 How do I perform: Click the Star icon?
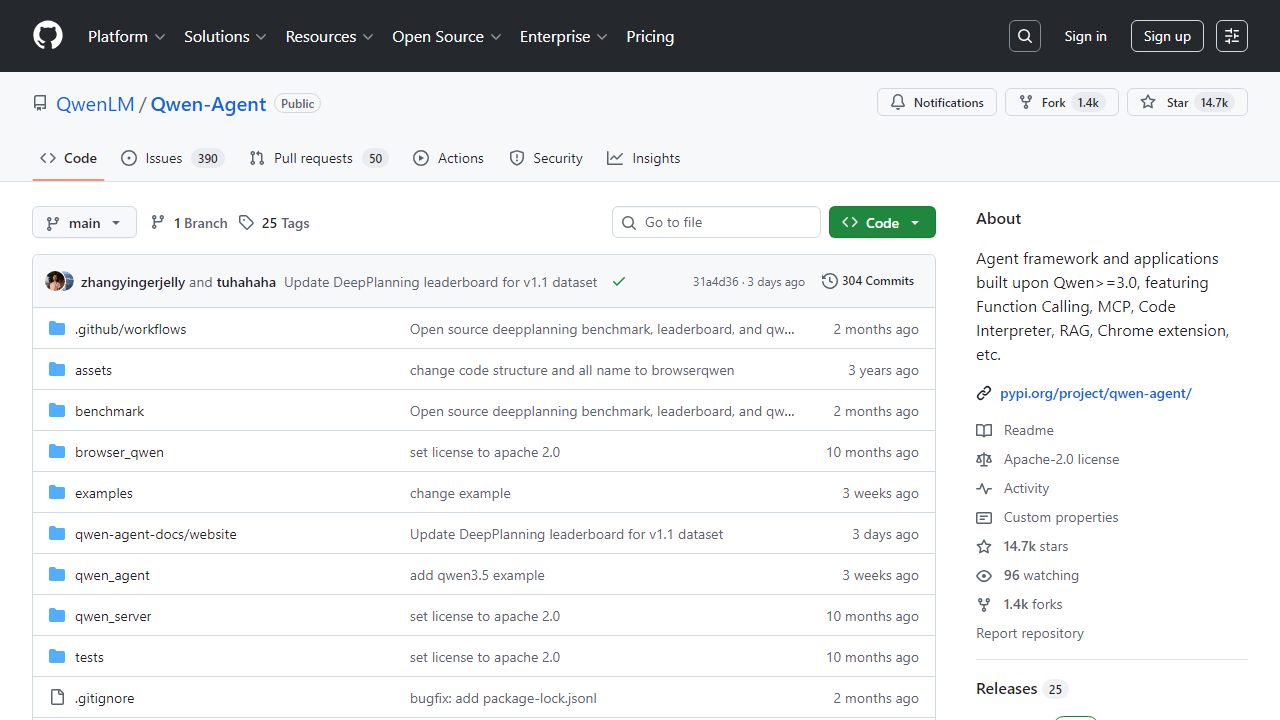point(1148,102)
